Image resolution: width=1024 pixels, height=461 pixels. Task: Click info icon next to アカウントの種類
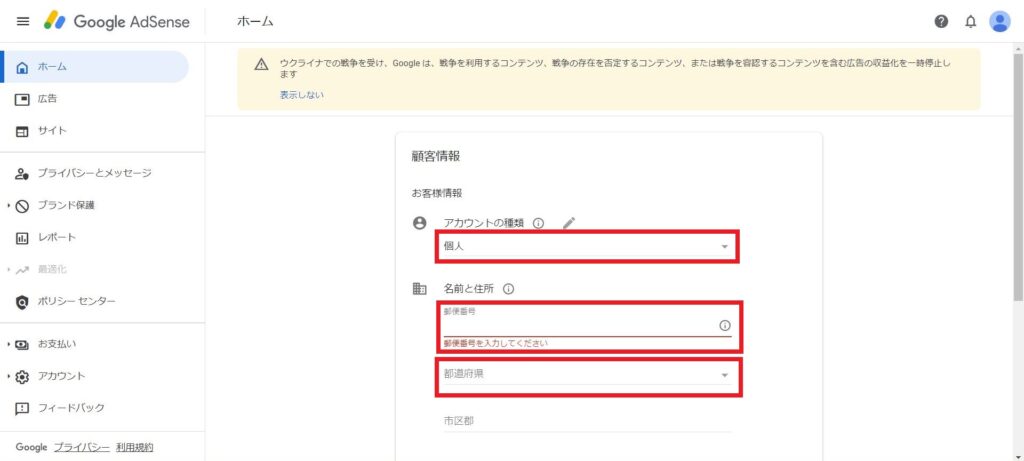point(538,223)
